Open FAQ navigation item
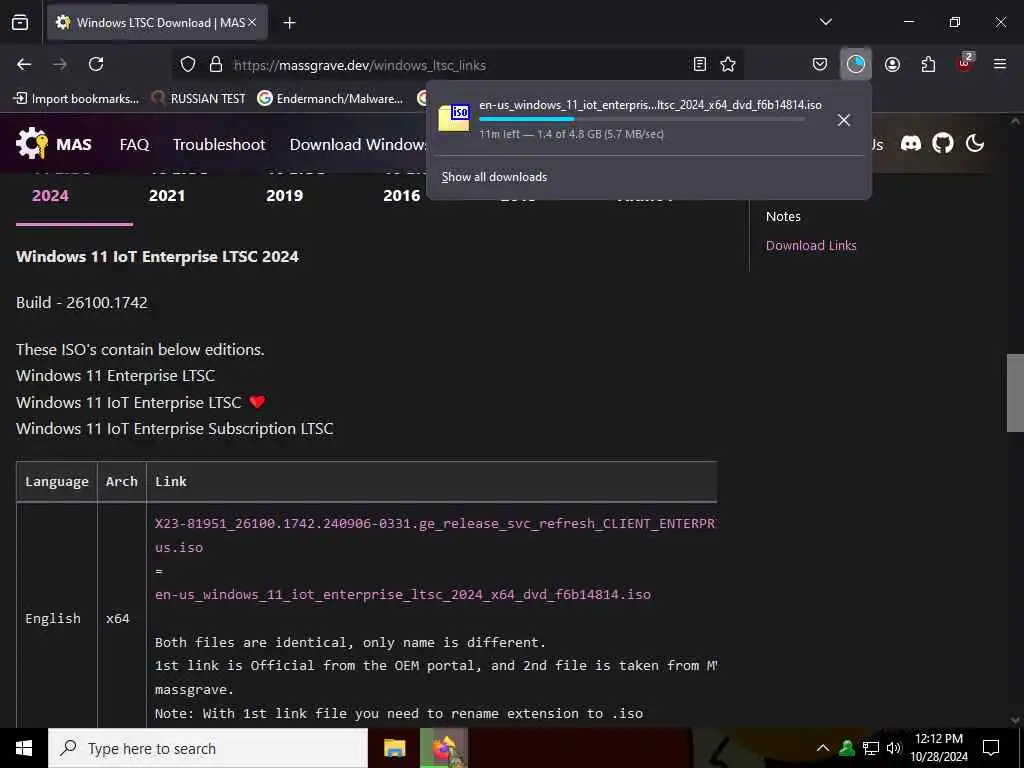Viewport: 1024px width, 768px height. (135, 144)
